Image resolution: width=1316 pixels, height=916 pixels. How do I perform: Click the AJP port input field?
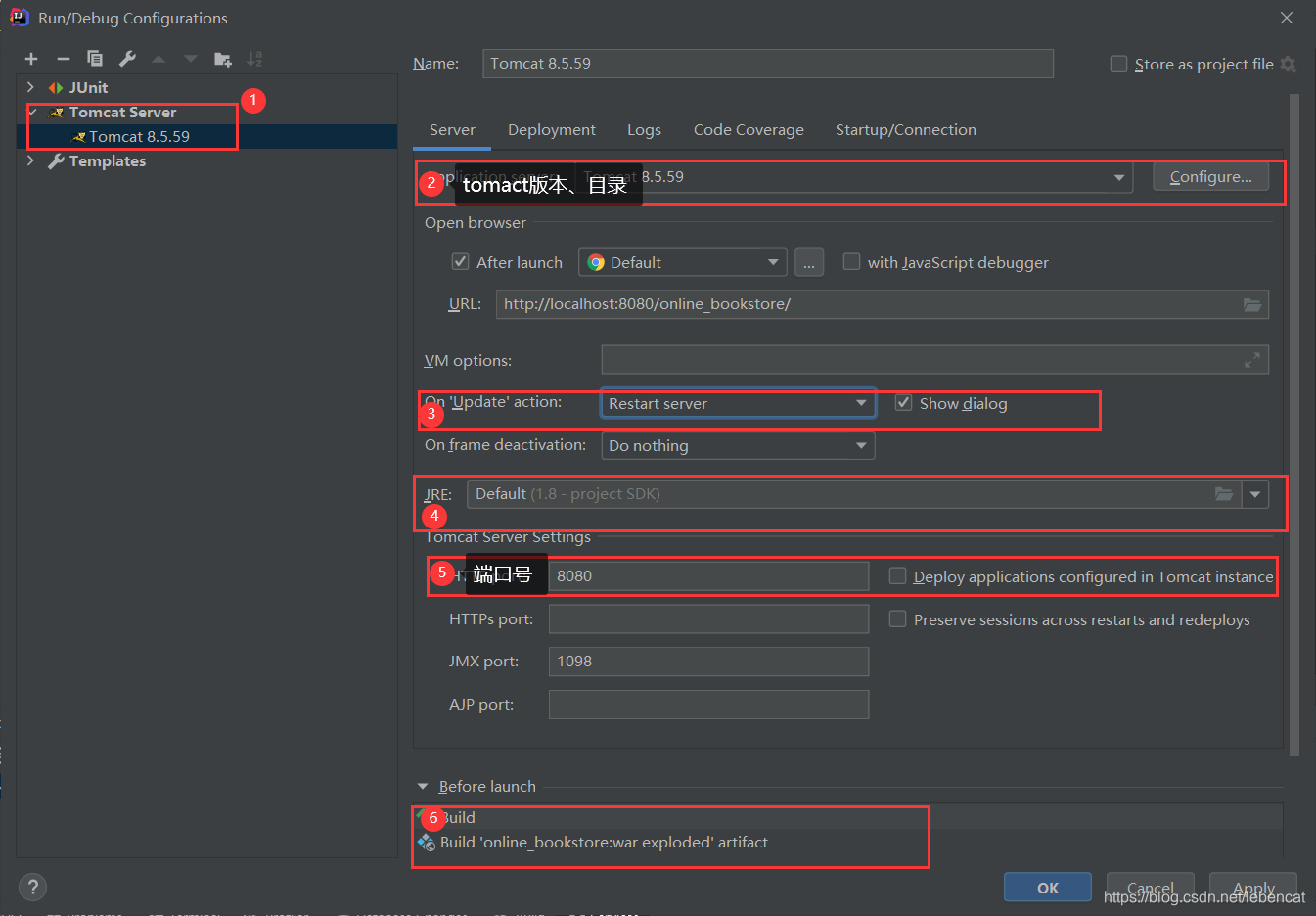708,705
